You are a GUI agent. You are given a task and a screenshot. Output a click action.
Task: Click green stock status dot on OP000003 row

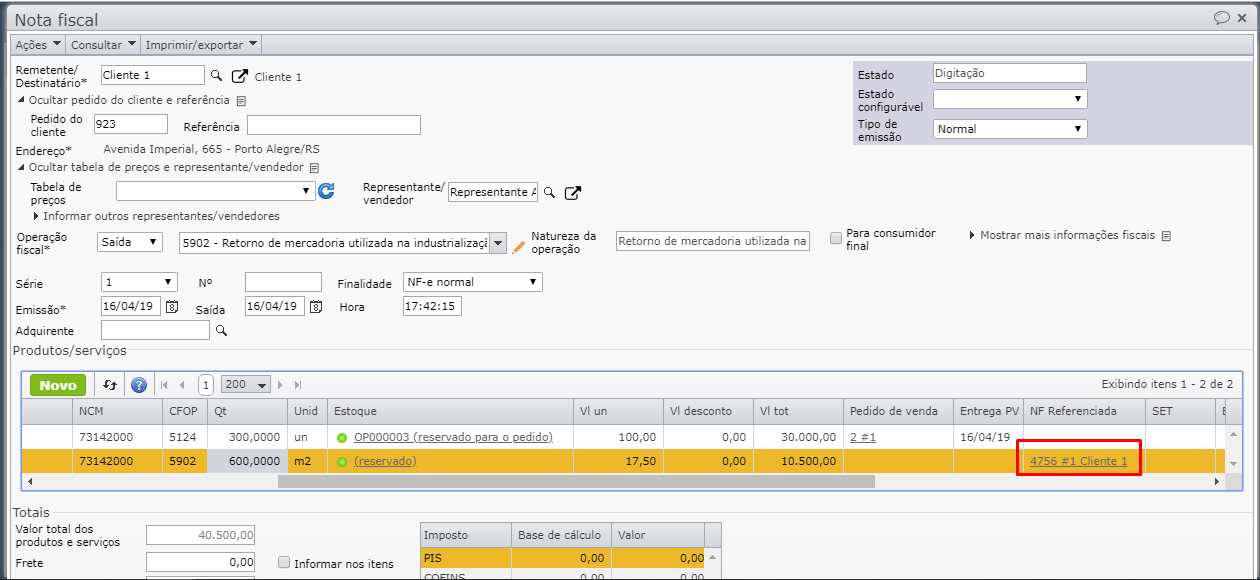[342, 438]
